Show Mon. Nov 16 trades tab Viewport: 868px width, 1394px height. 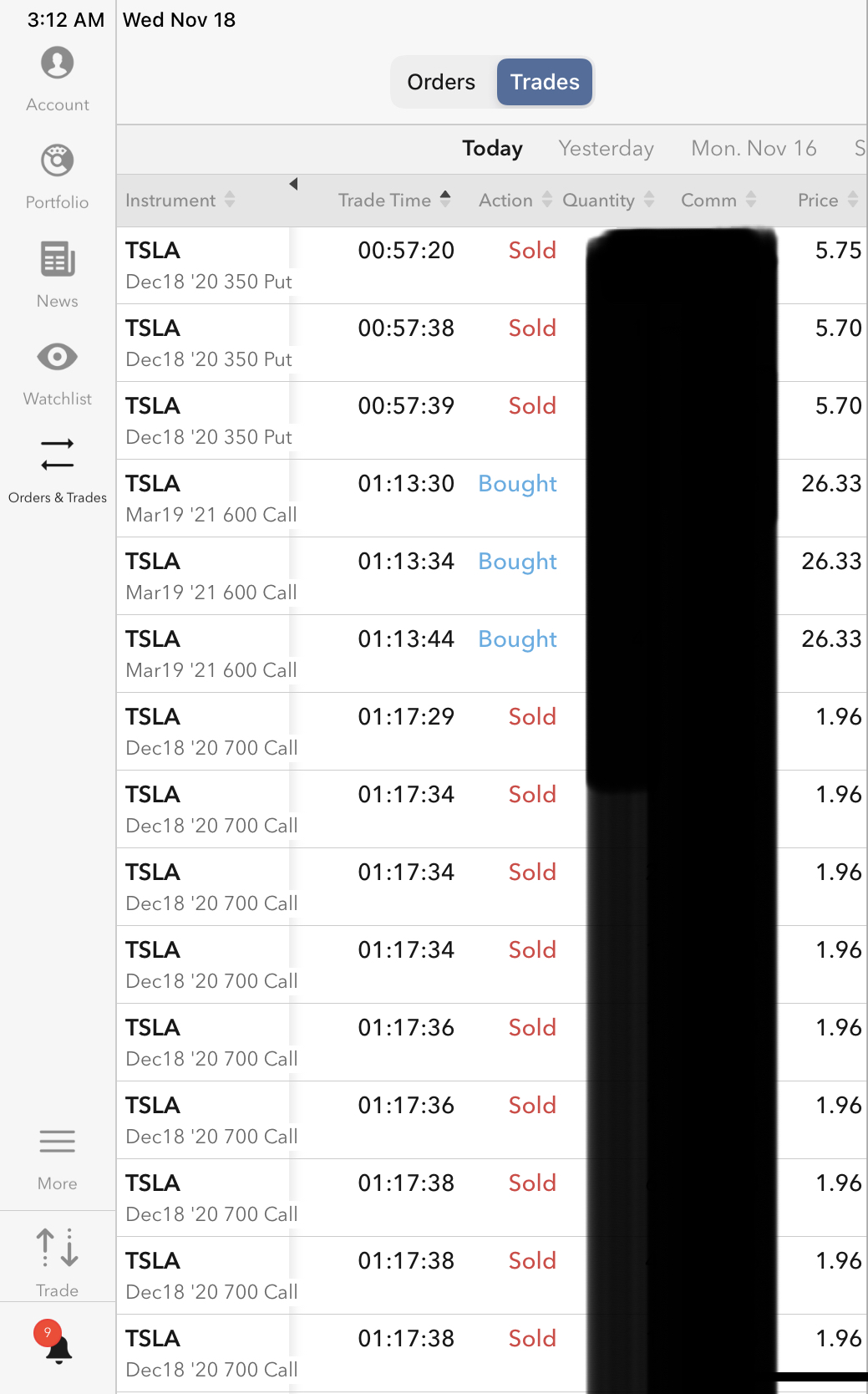(x=754, y=149)
